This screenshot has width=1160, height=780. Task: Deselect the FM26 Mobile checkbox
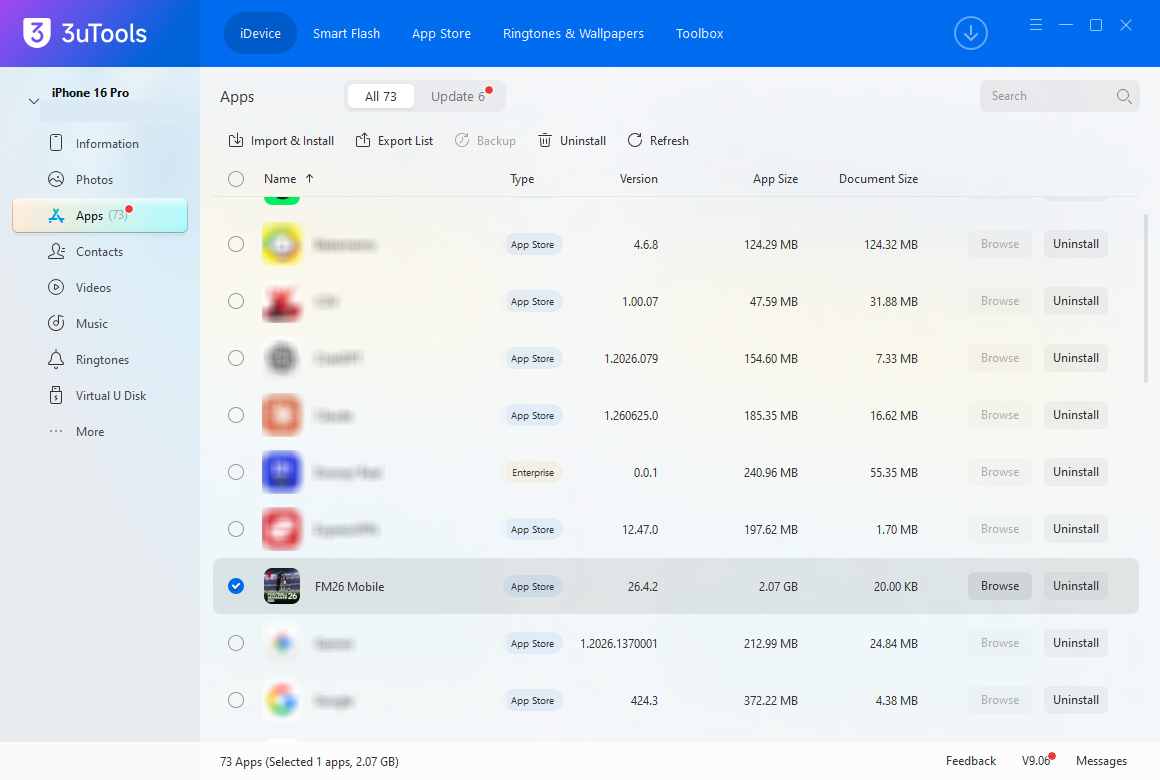pos(236,586)
